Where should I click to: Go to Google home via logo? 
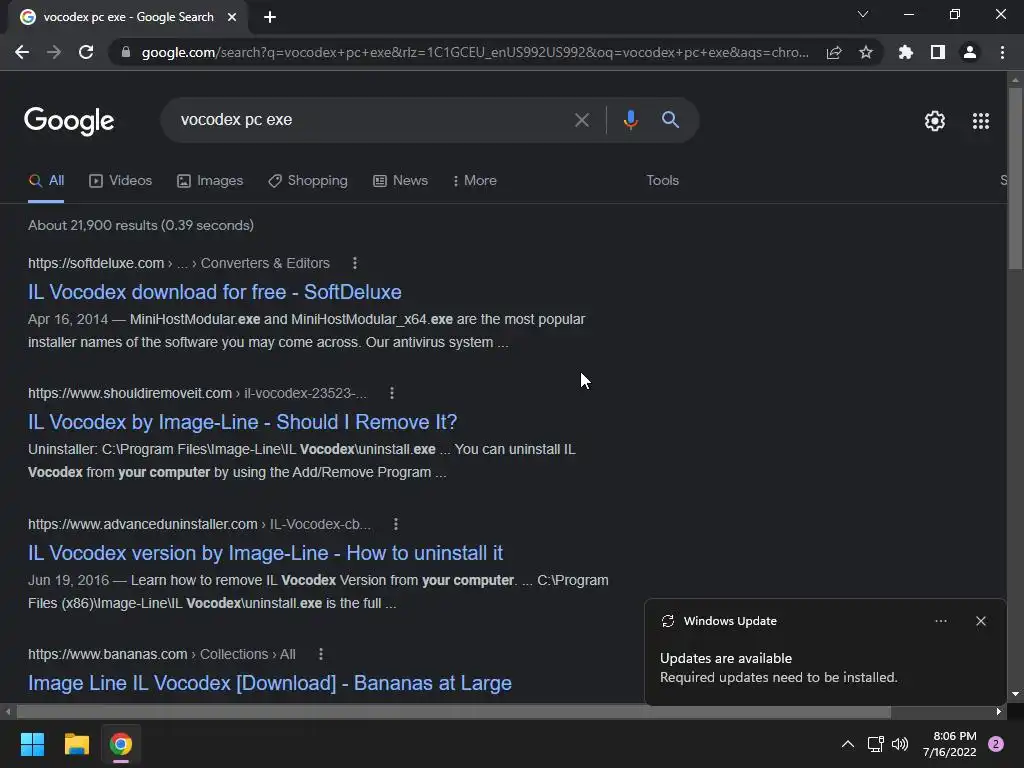[x=69, y=121]
